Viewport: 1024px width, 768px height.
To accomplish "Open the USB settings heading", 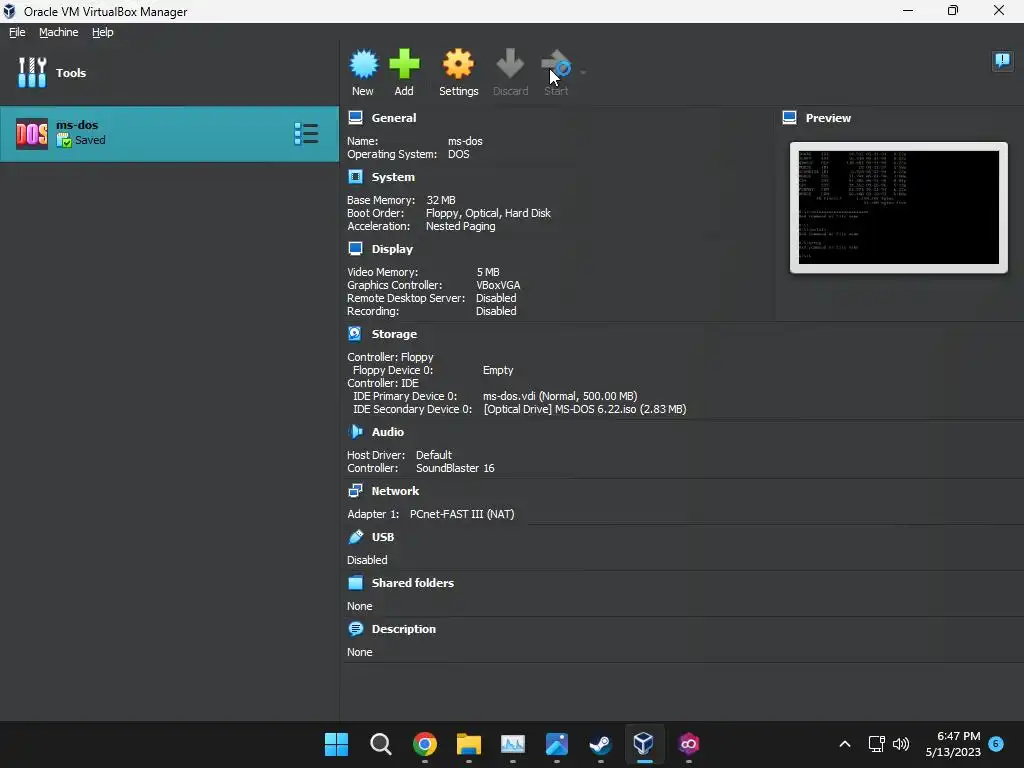I will tap(383, 537).
